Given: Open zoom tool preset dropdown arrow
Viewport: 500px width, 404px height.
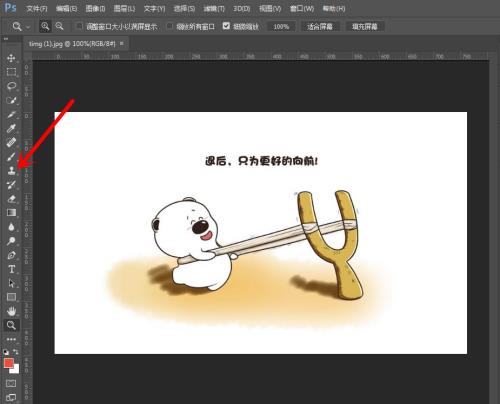Looking at the screenshot, I should tap(28, 26).
